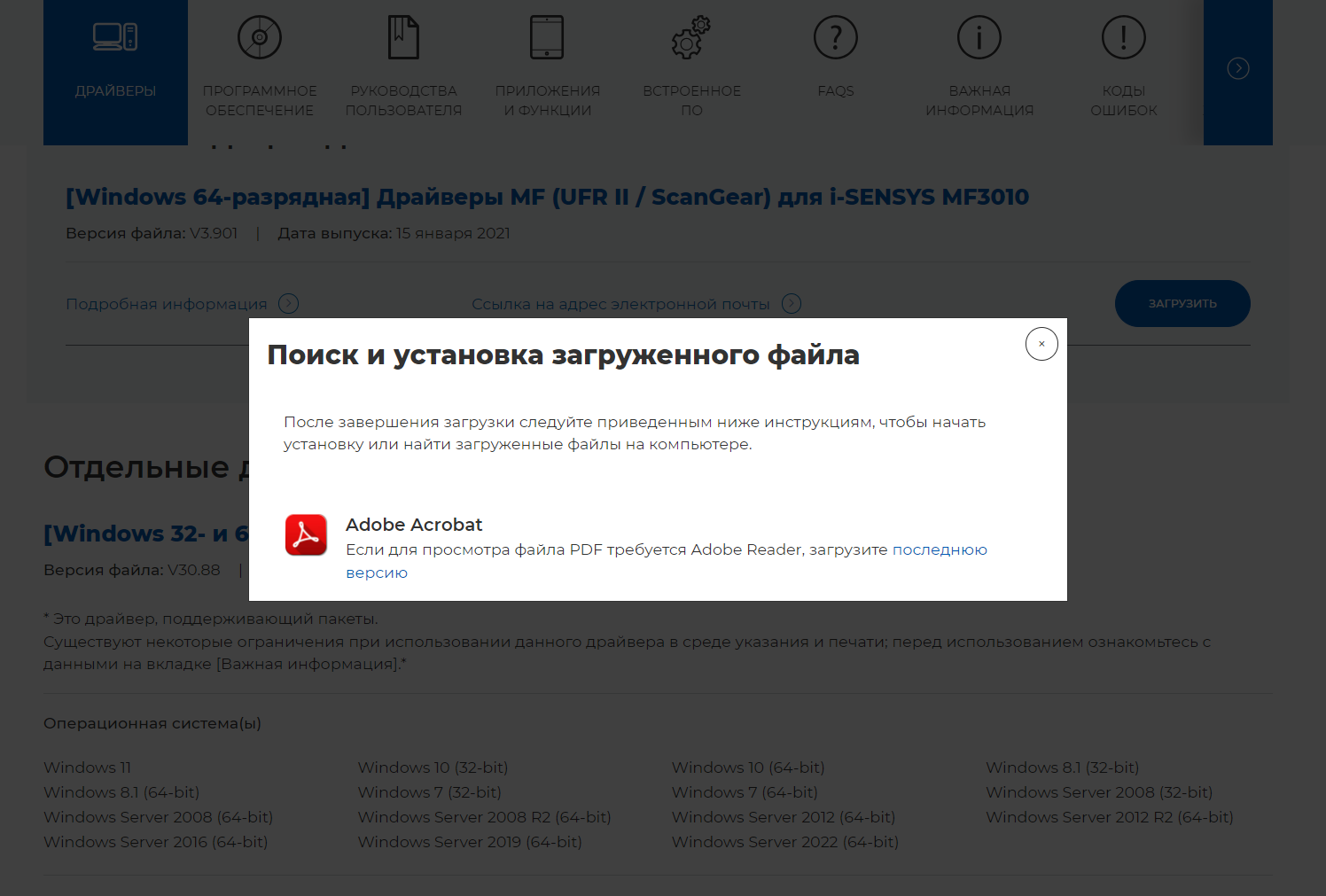This screenshot has height=896, width=1326.
Task: Switch to ПРИЛОЖЕНИЯ И ФУНКЦИИ tab label
Action: pyautogui.click(x=548, y=100)
